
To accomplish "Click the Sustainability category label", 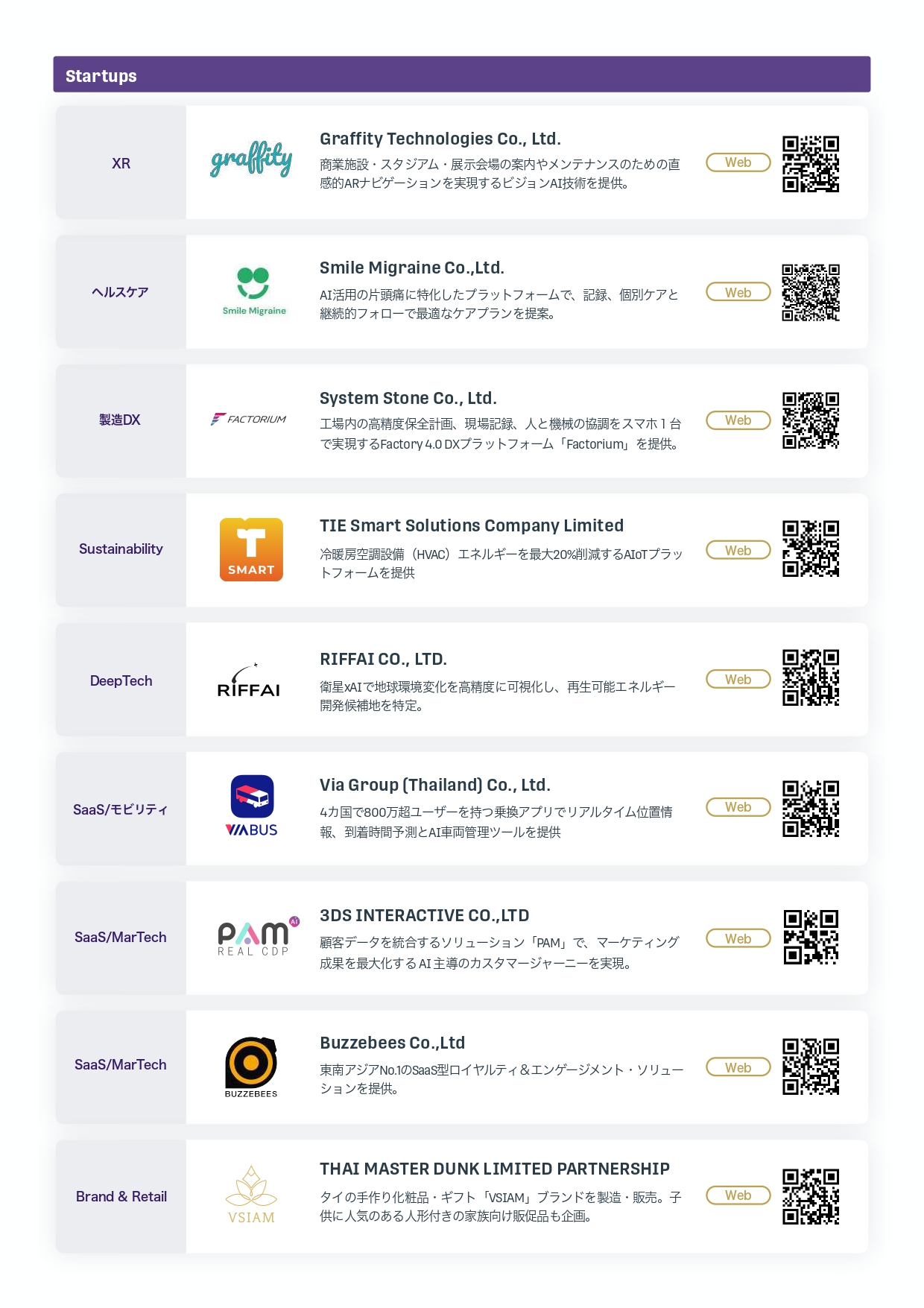I will (121, 549).
